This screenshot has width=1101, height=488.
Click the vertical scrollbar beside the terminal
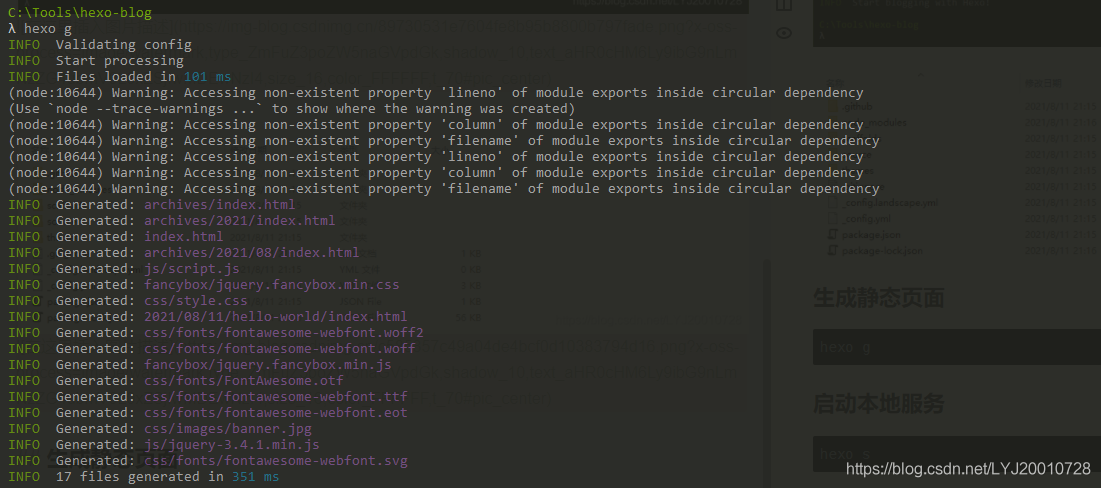(x=768, y=372)
